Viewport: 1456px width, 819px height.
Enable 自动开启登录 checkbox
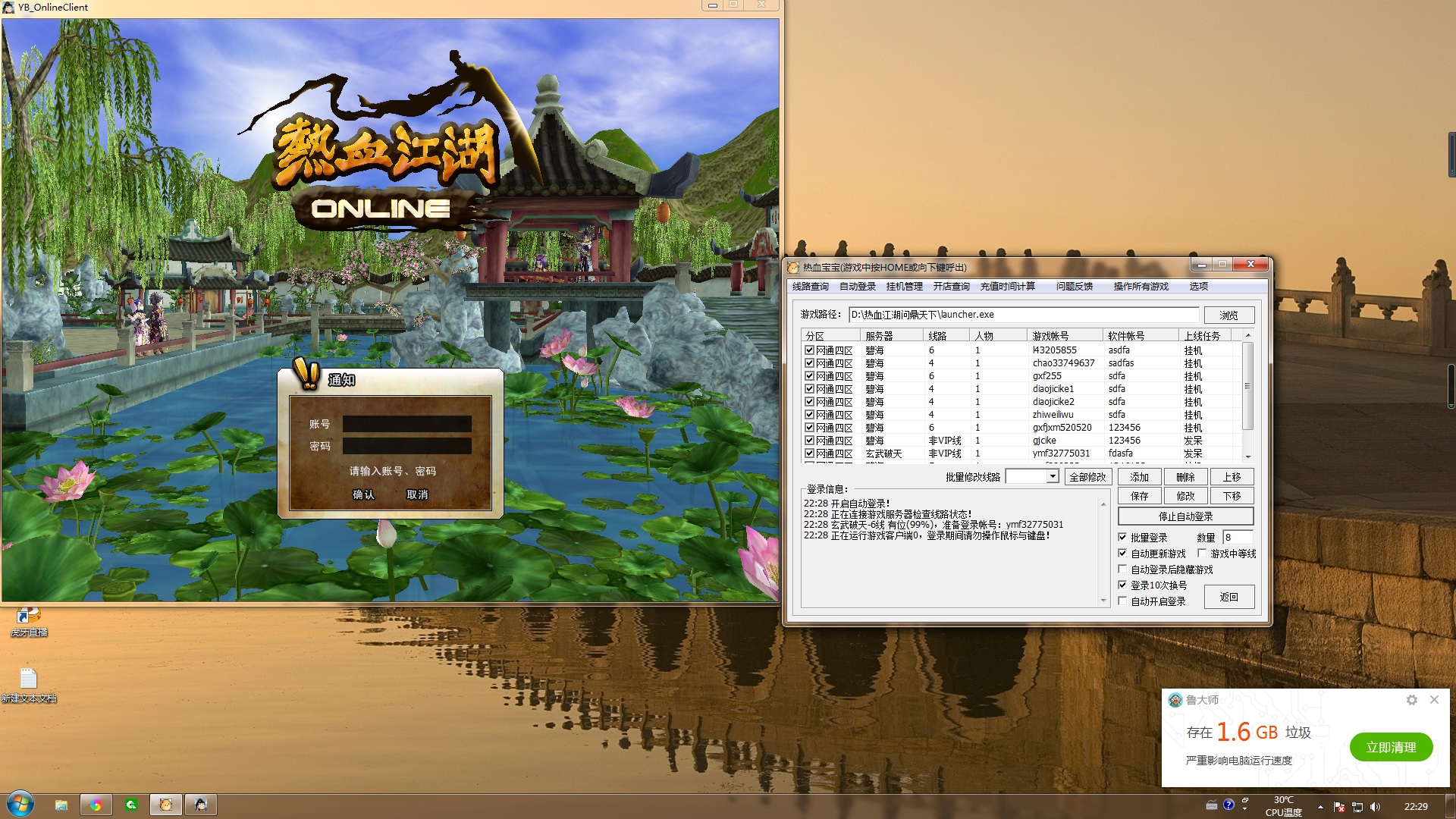[x=1122, y=601]
